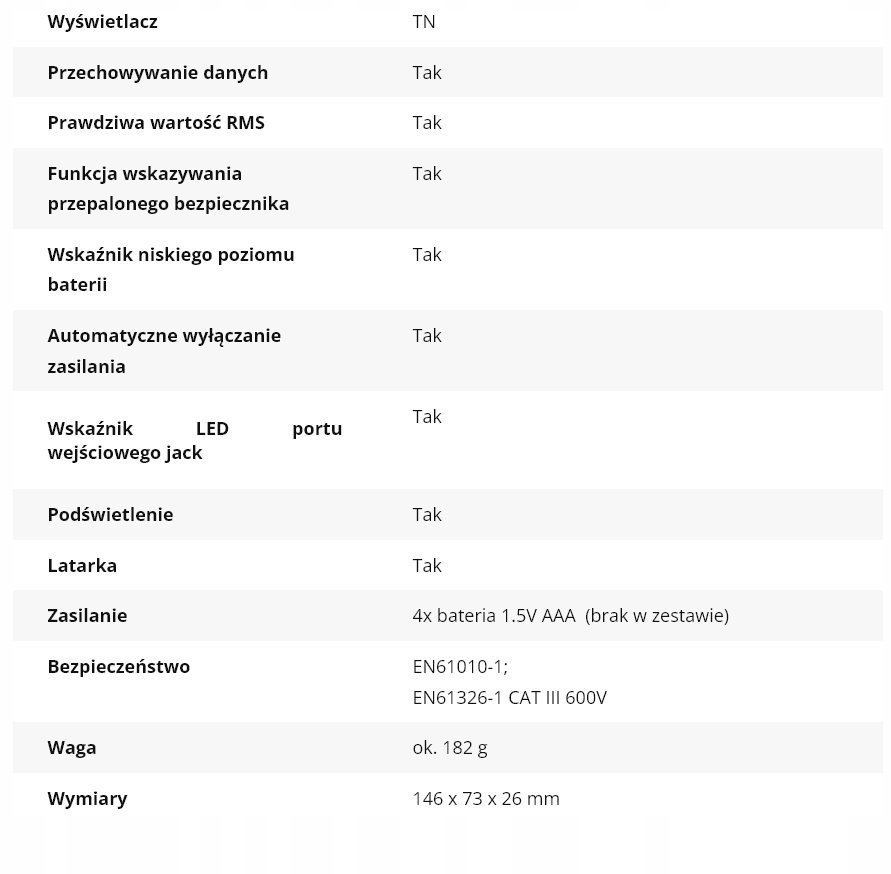Select Tak value next to Podświetlenie
This screenshot has width=891, height=874.
(x=427, y=515)
